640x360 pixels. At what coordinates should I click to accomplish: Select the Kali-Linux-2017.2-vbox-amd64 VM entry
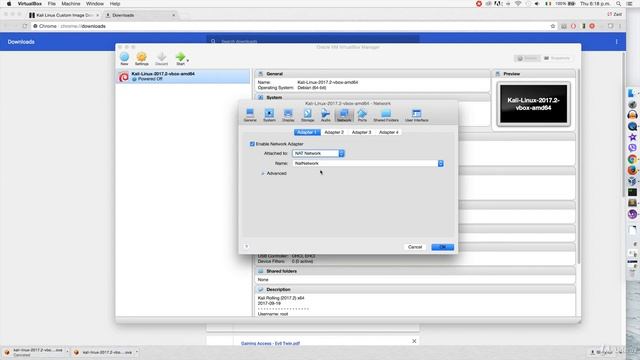(183, 76)
